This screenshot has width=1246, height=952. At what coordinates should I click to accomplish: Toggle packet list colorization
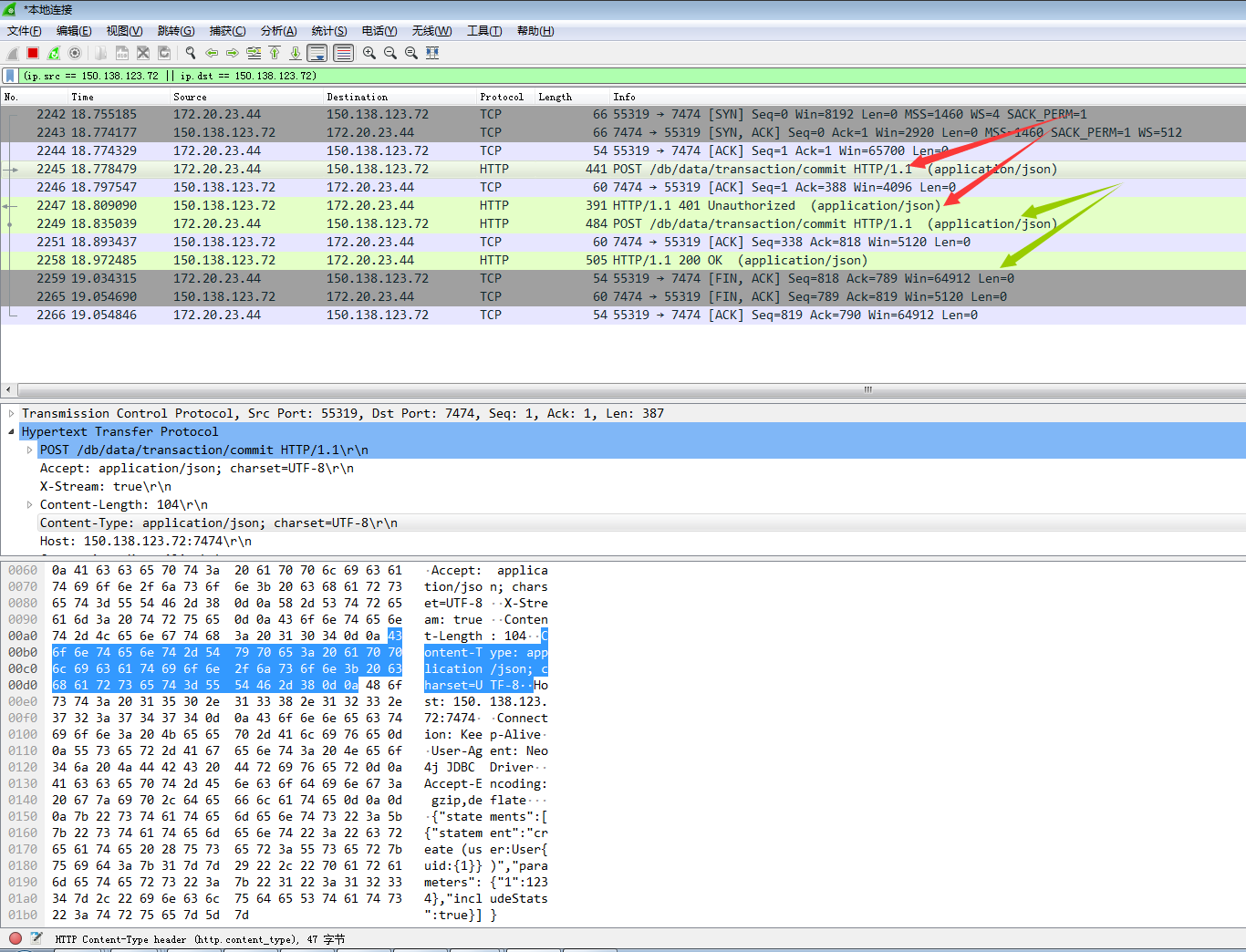point(343,52)
